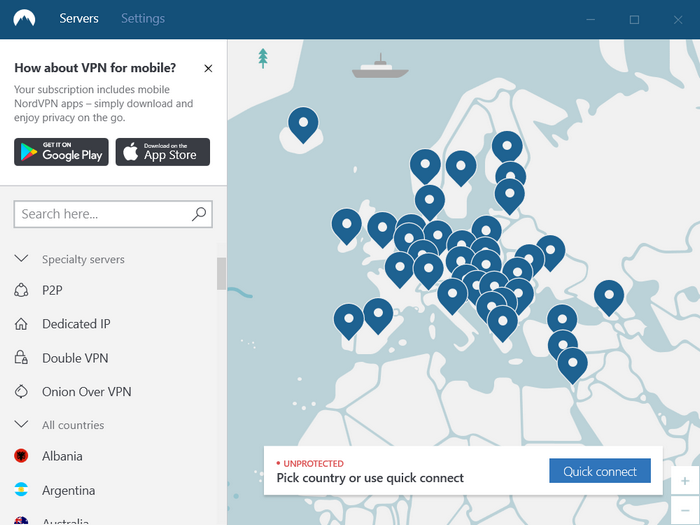700x525 pixels.
Task: Select the Norway map pin
Action: click(x=425, y=167)
